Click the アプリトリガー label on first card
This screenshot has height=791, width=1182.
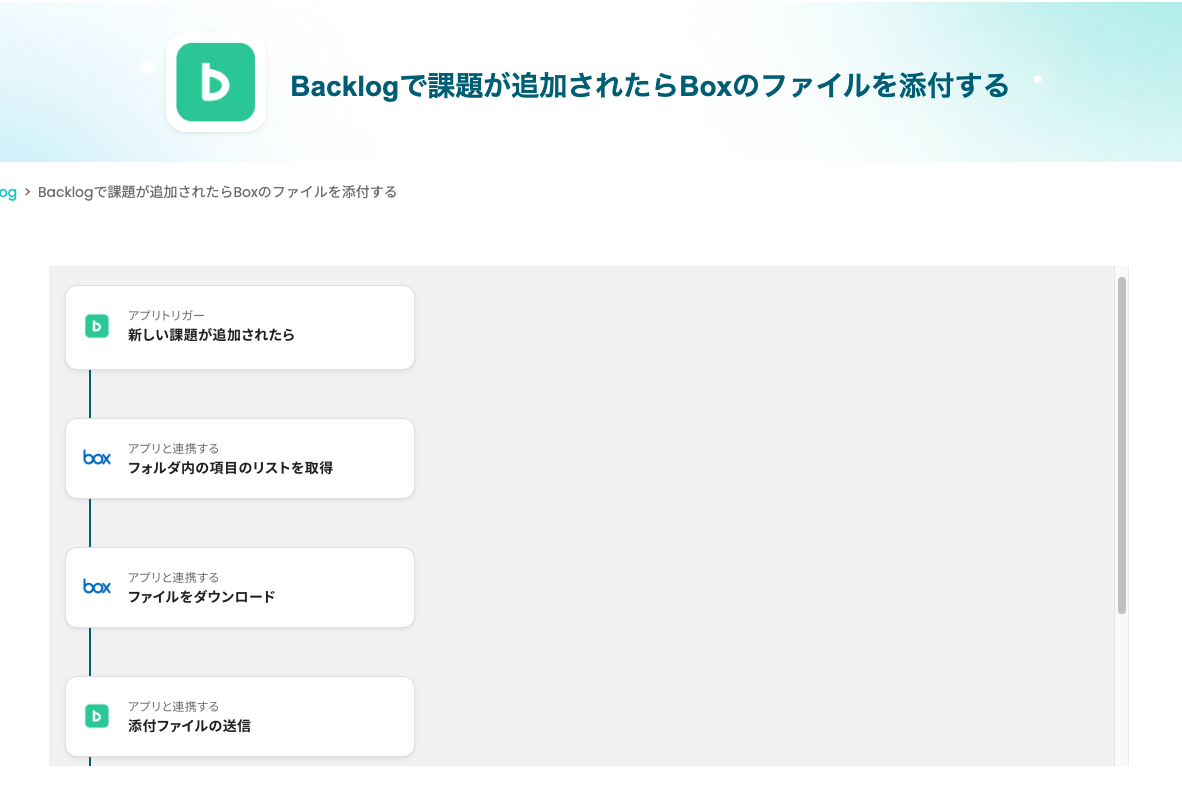tap(166, 315)
